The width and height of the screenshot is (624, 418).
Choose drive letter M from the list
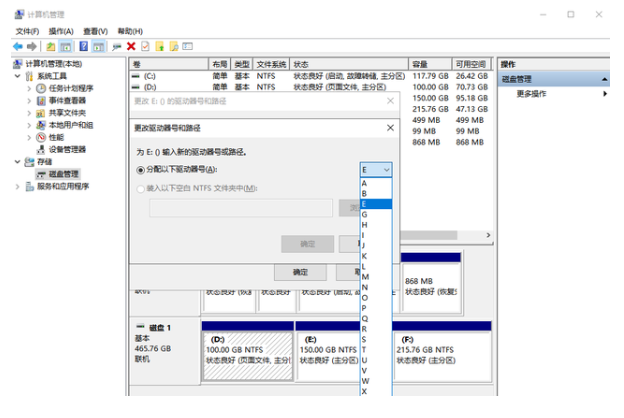click(x=376, y=277)
